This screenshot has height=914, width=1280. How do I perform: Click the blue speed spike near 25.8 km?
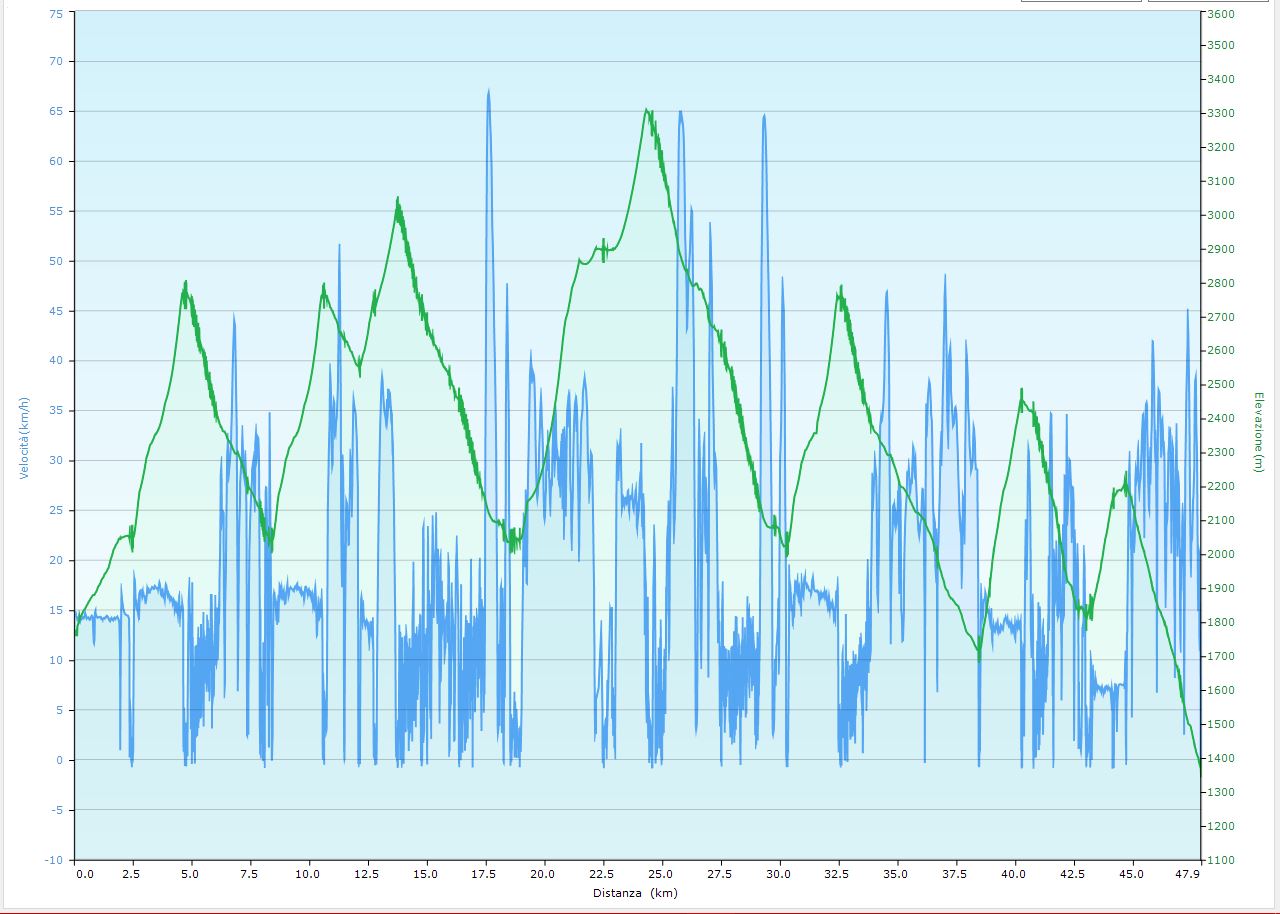680,113
